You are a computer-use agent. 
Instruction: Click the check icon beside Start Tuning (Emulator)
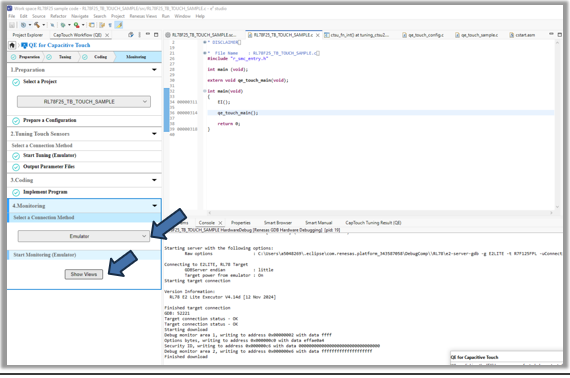pyautogui.click(x=16, y=156)
